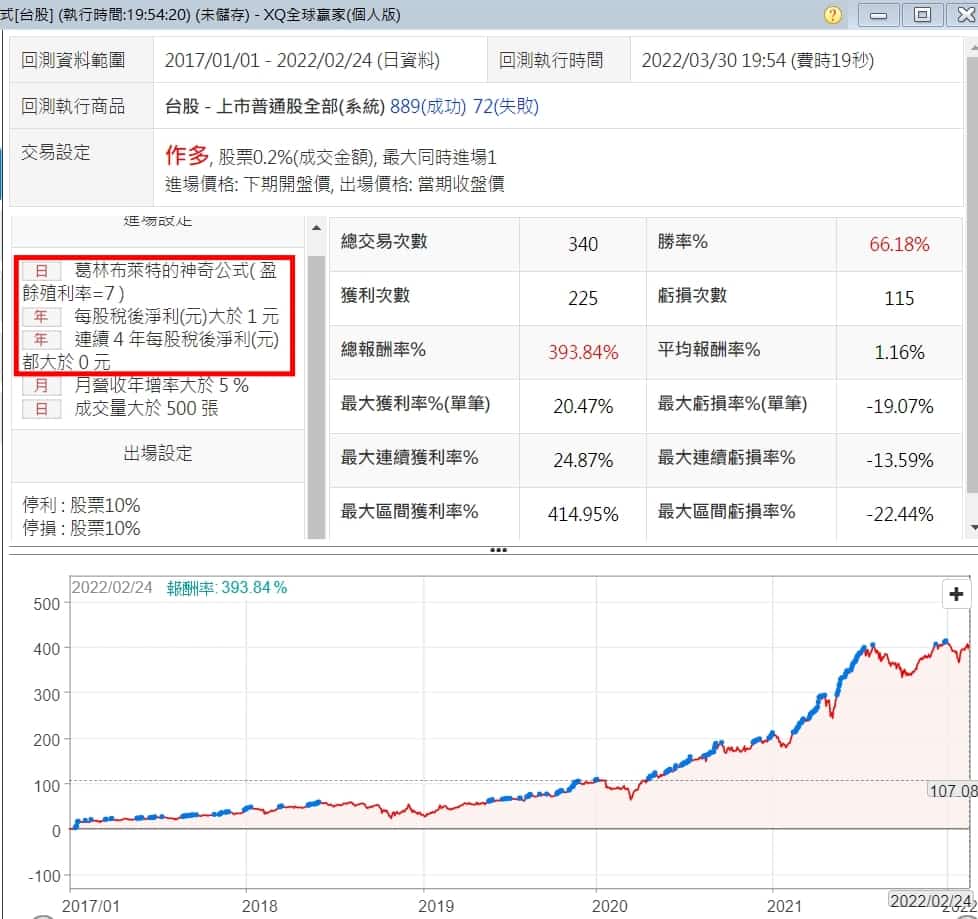Click the 日 frequency tag beside 葛林布萊特的神奇公式
978x919 pixels.
(41, 270)
